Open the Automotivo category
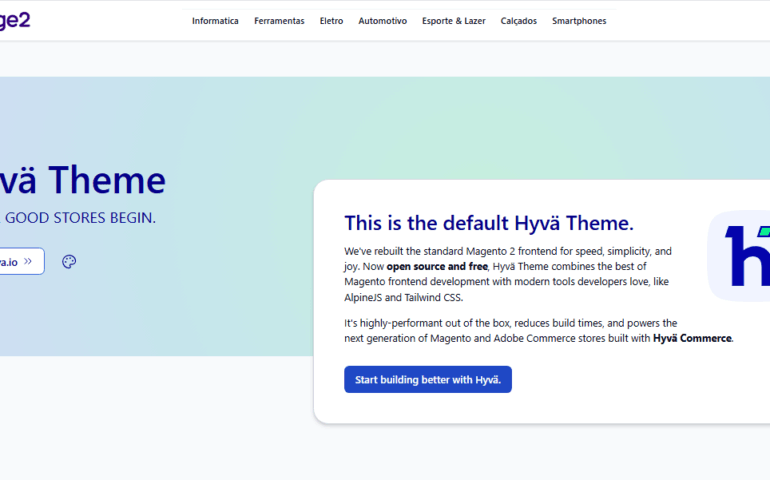The height and width of the screenshot is (480, 770). click(x=382, y=21)
